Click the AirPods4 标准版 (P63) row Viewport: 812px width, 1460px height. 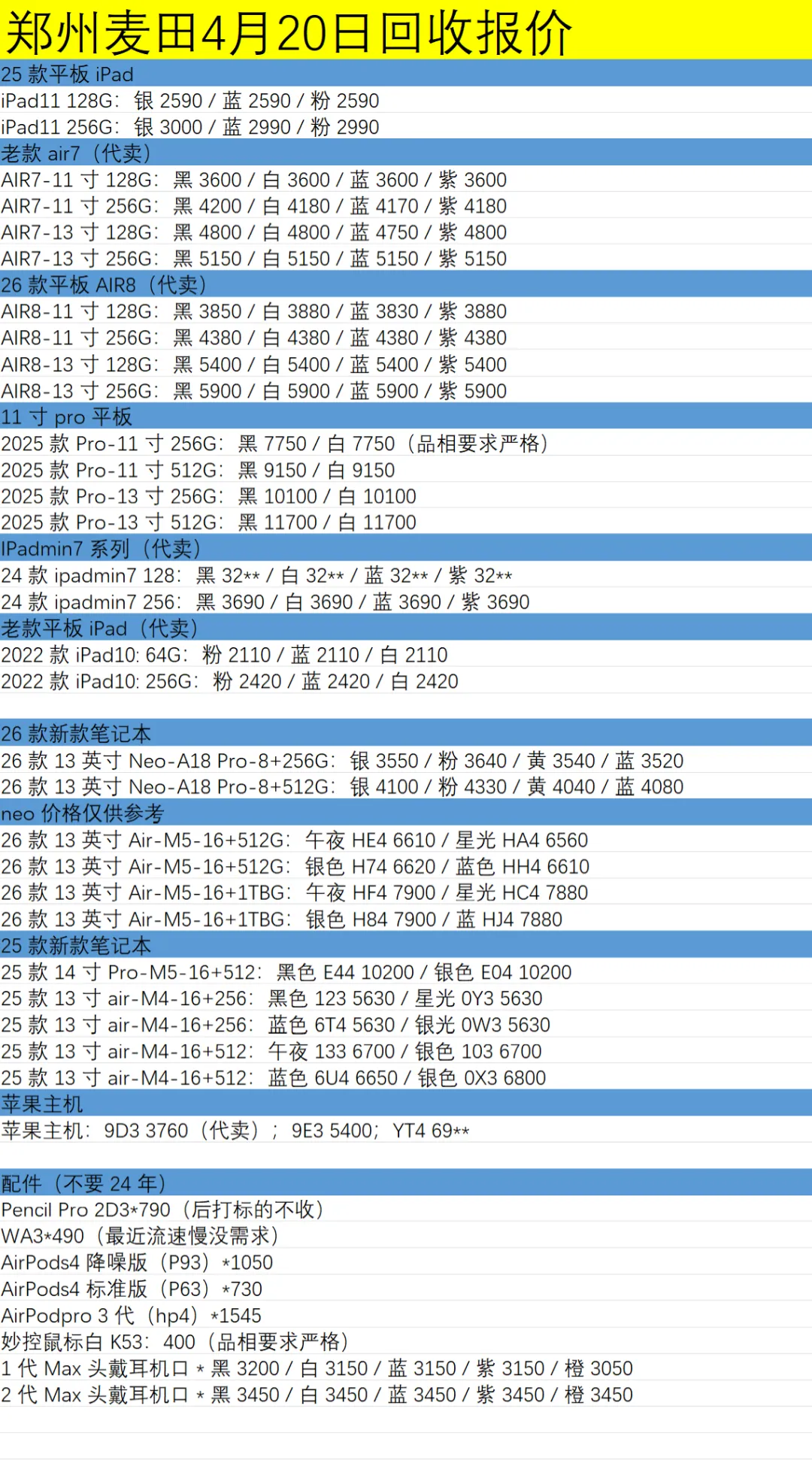406,1288
